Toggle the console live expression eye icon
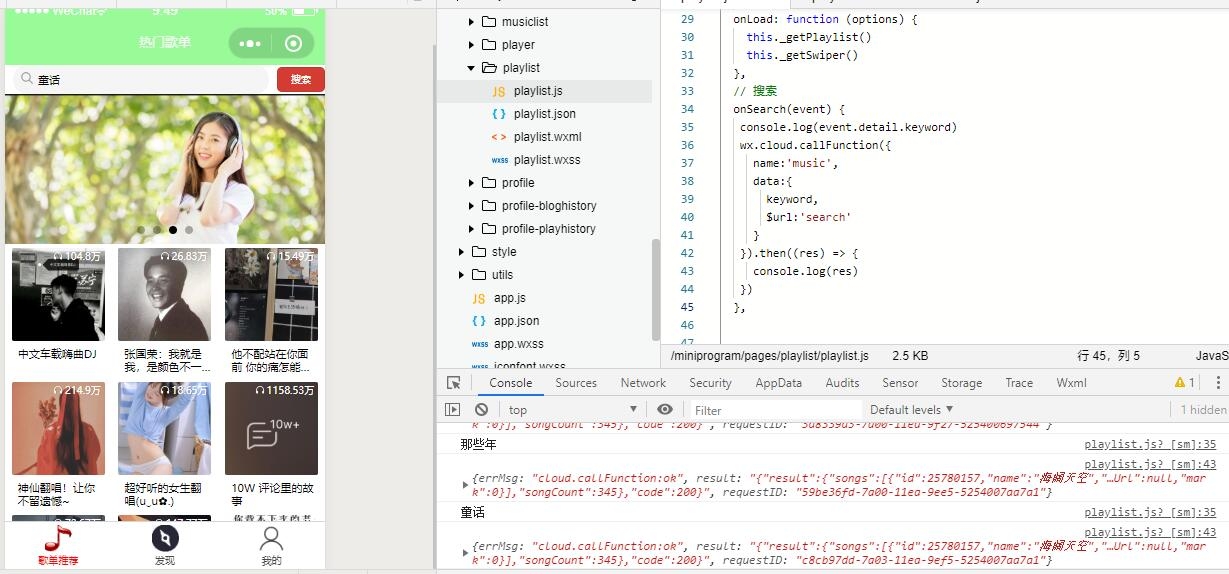 665,409
